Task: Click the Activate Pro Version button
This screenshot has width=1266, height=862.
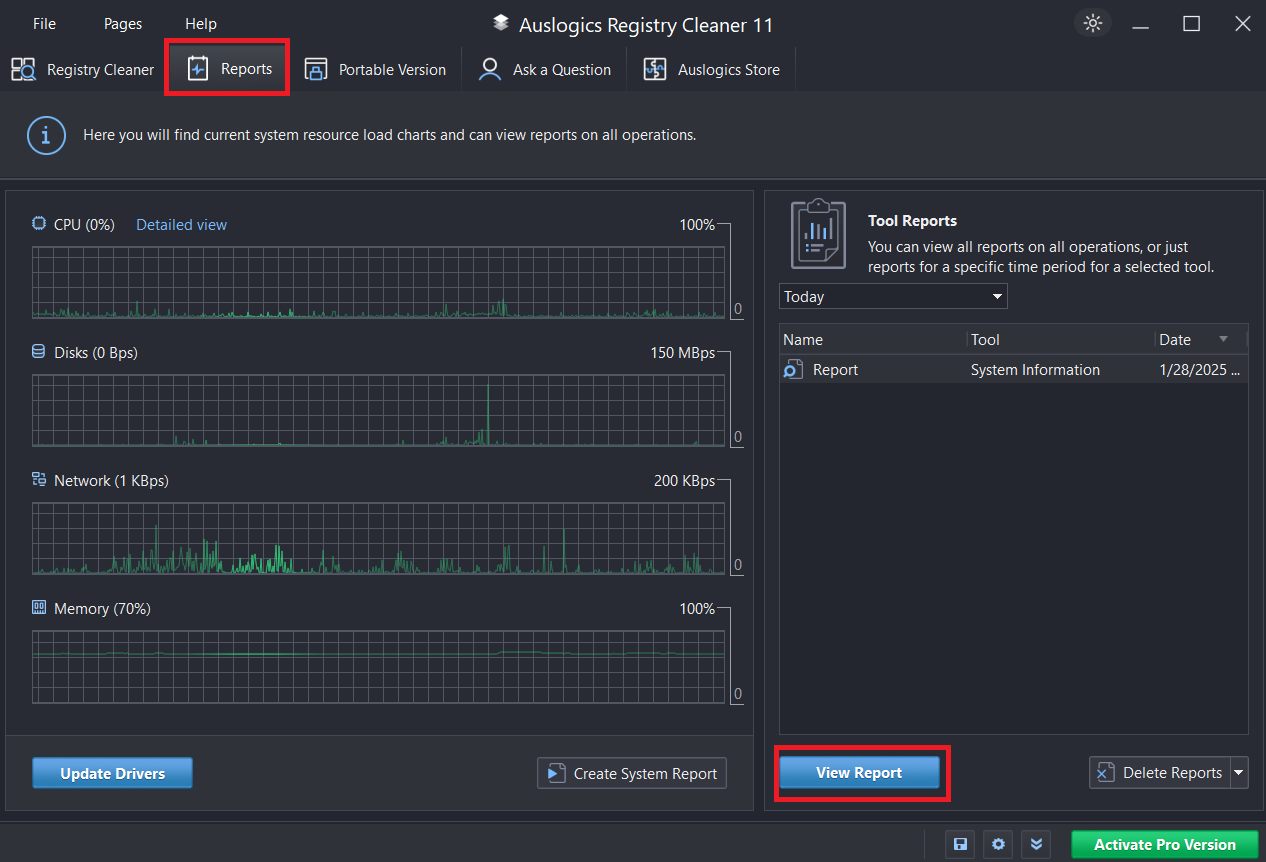Action: click(1164, 844)
